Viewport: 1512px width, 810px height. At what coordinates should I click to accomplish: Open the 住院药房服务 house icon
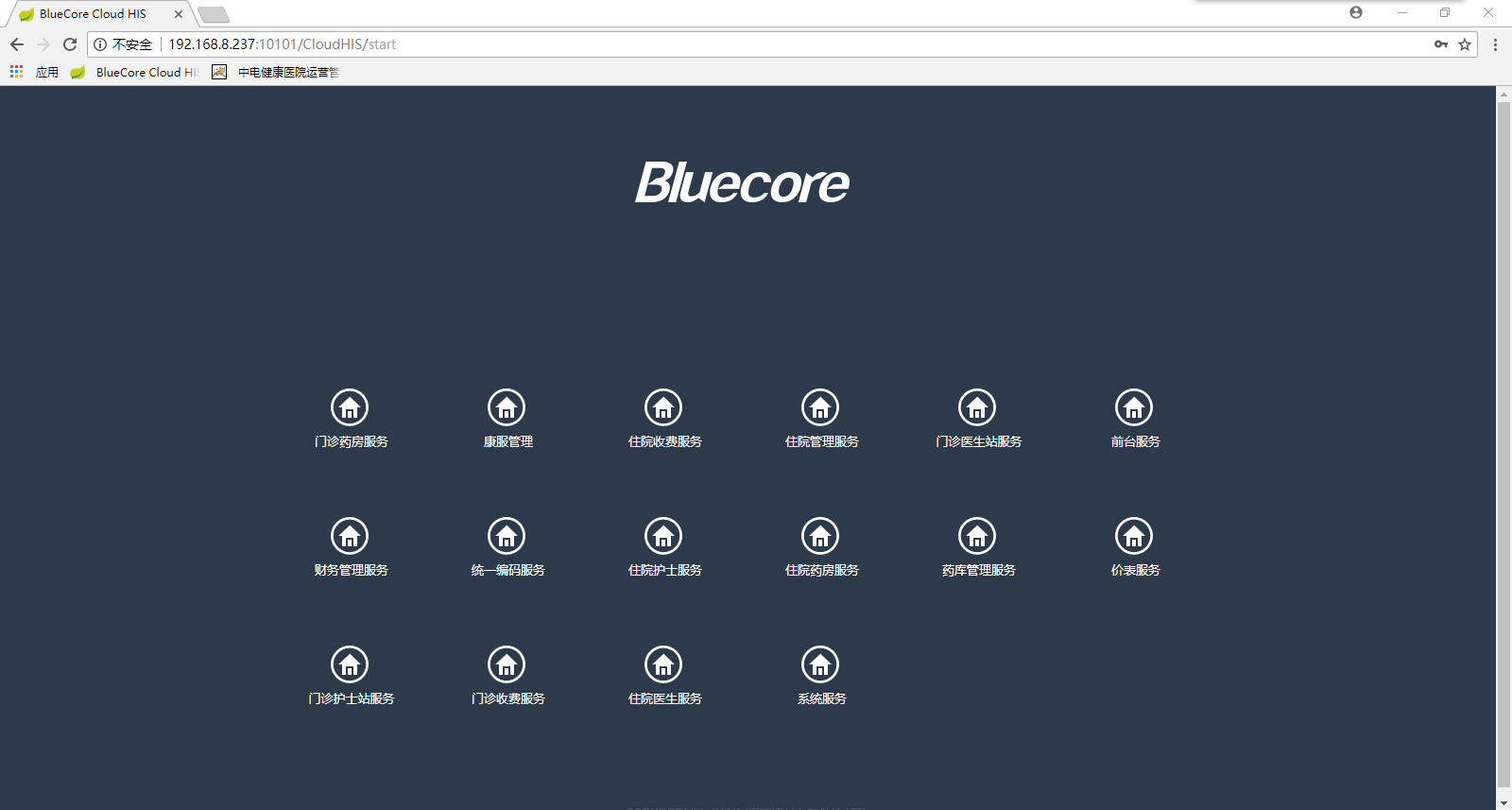(820, 536)
